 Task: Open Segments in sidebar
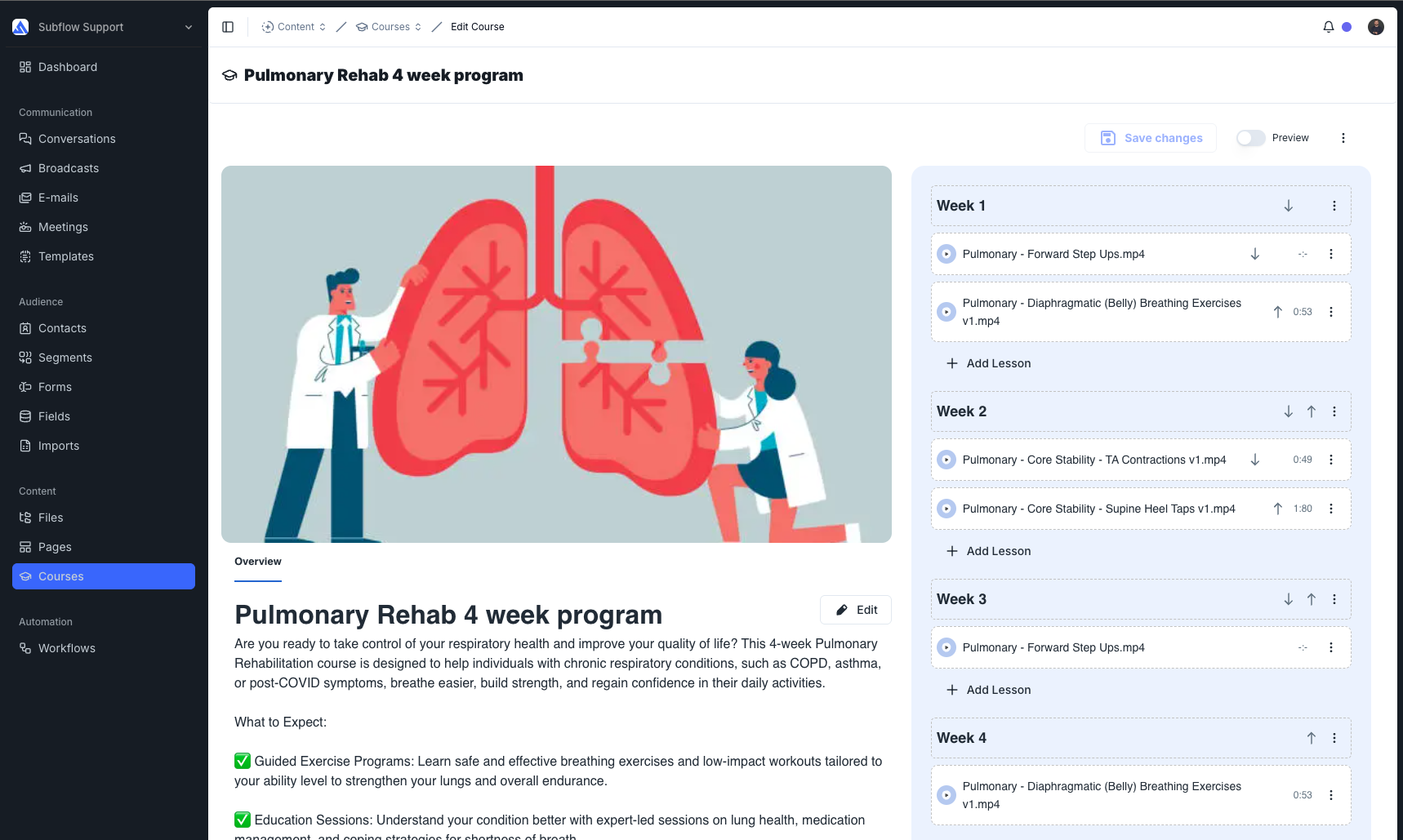pyautogui.click(x=104, y=358)
